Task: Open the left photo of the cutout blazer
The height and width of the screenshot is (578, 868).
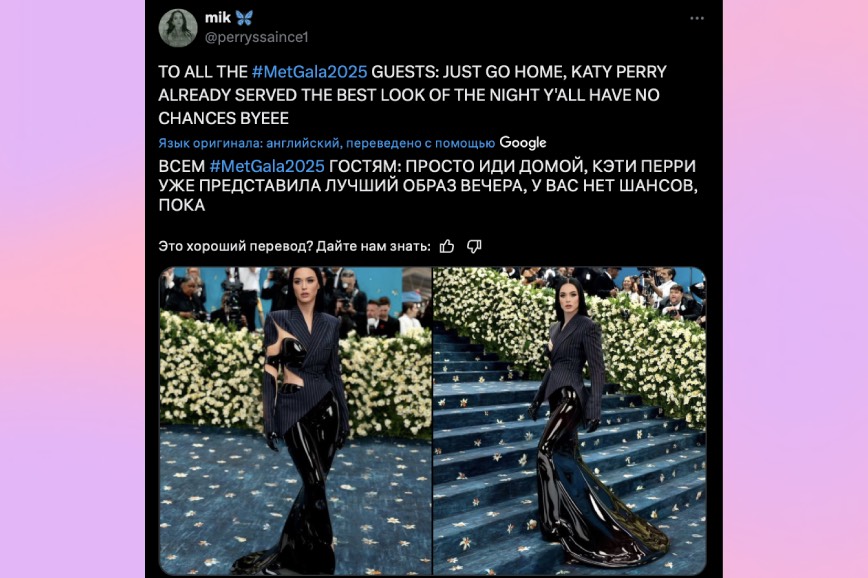Action: tap(296, 421)
